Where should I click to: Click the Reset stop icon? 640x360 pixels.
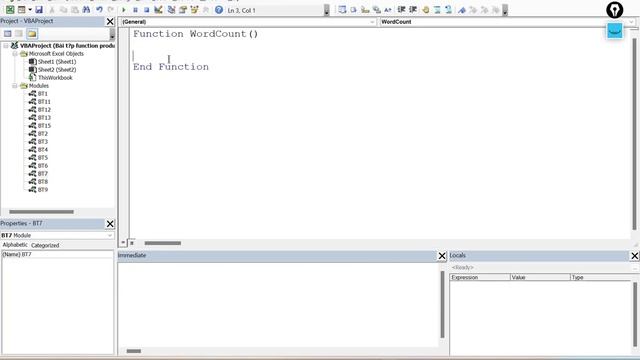(x=147, y=10)
